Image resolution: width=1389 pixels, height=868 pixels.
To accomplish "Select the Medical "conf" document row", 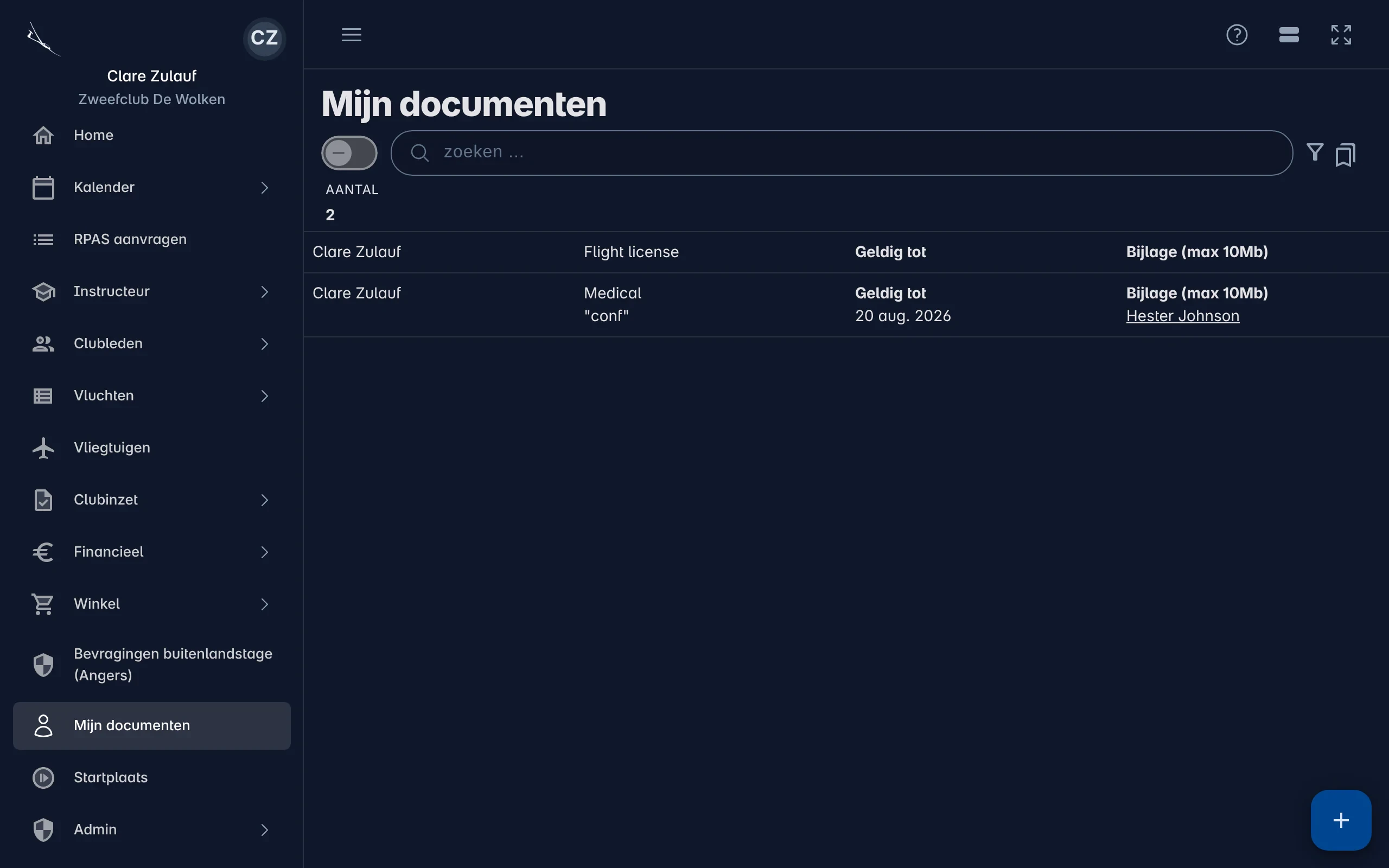I will point(846,305).
